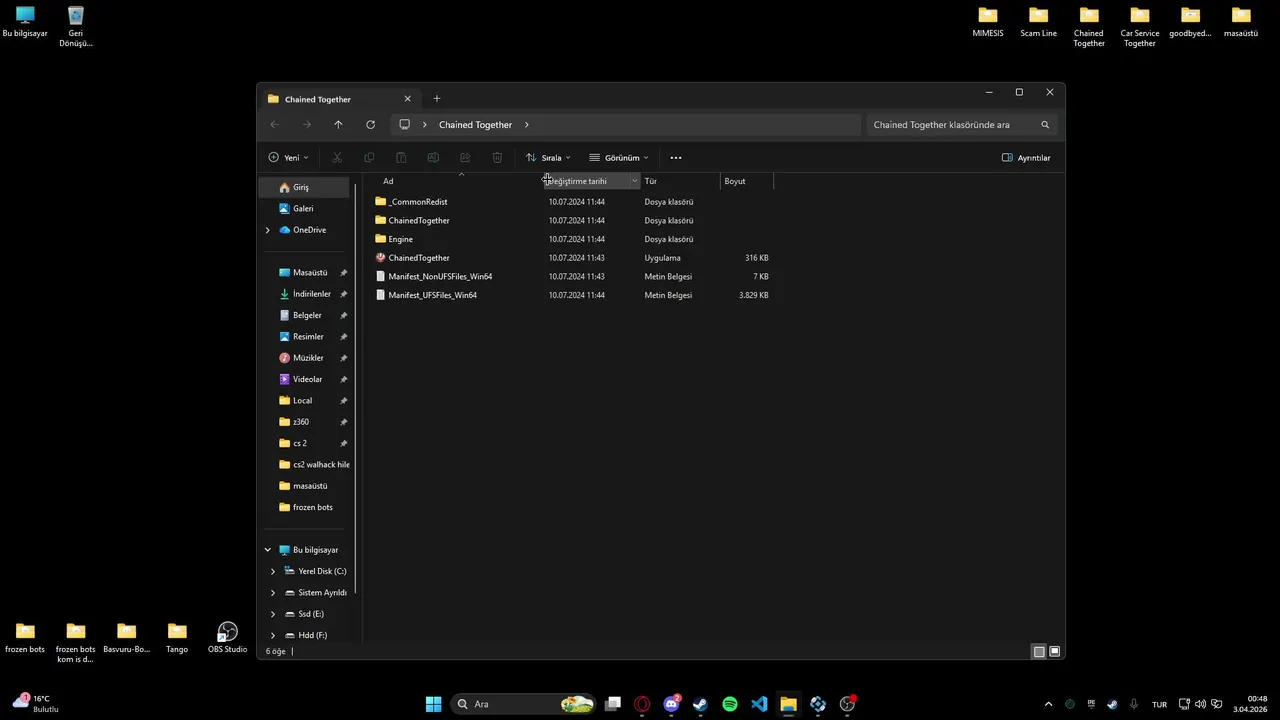
Task: Toggle the Ayrıntılar details pane
Action: pyautogui.click(x=1026, y=158)
